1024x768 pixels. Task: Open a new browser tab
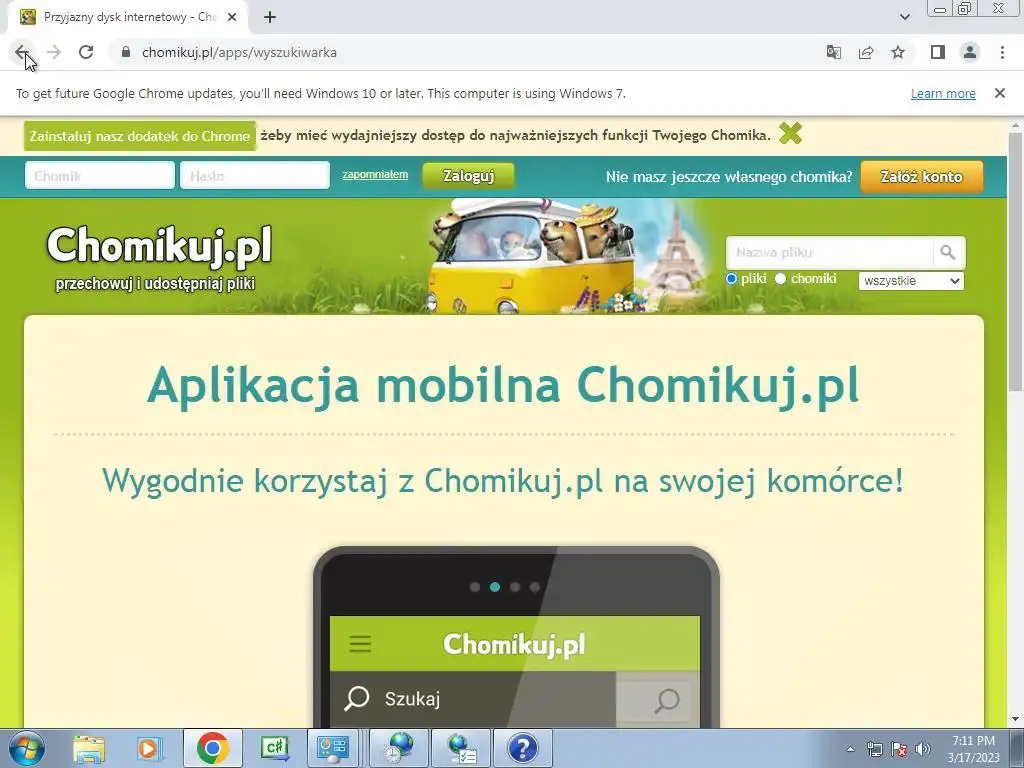coord(270,17)
